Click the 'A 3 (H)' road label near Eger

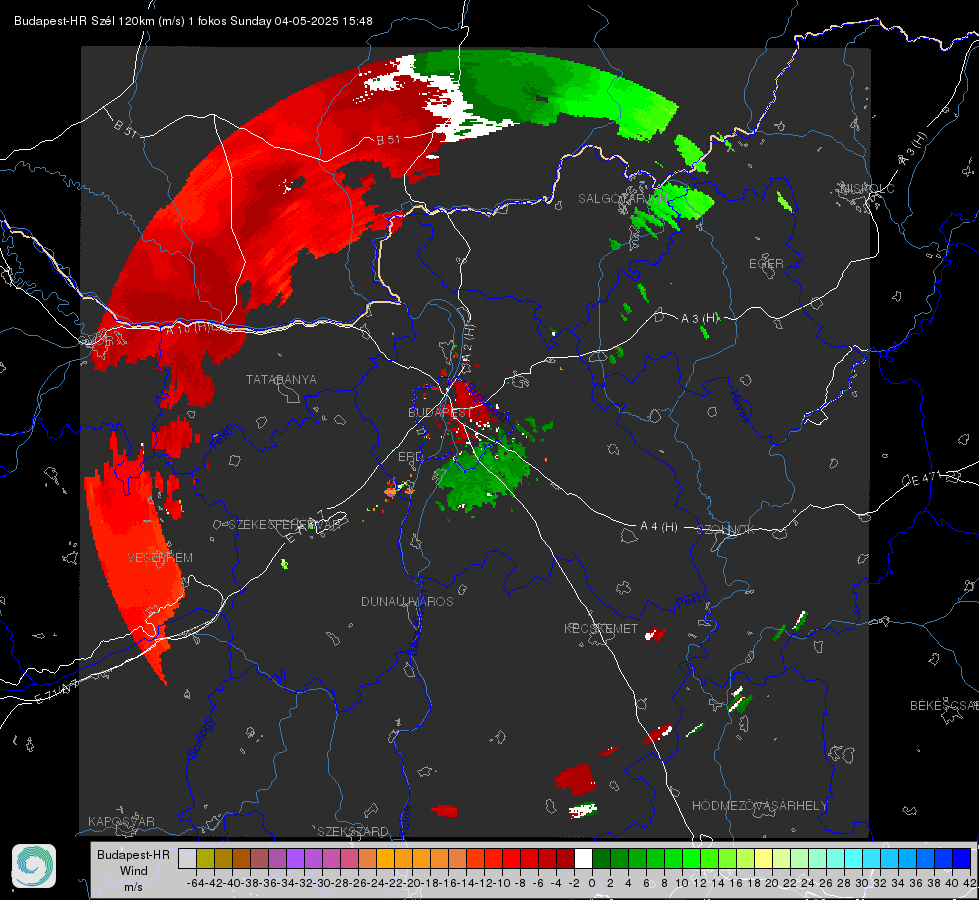click(x=699, y=318)
